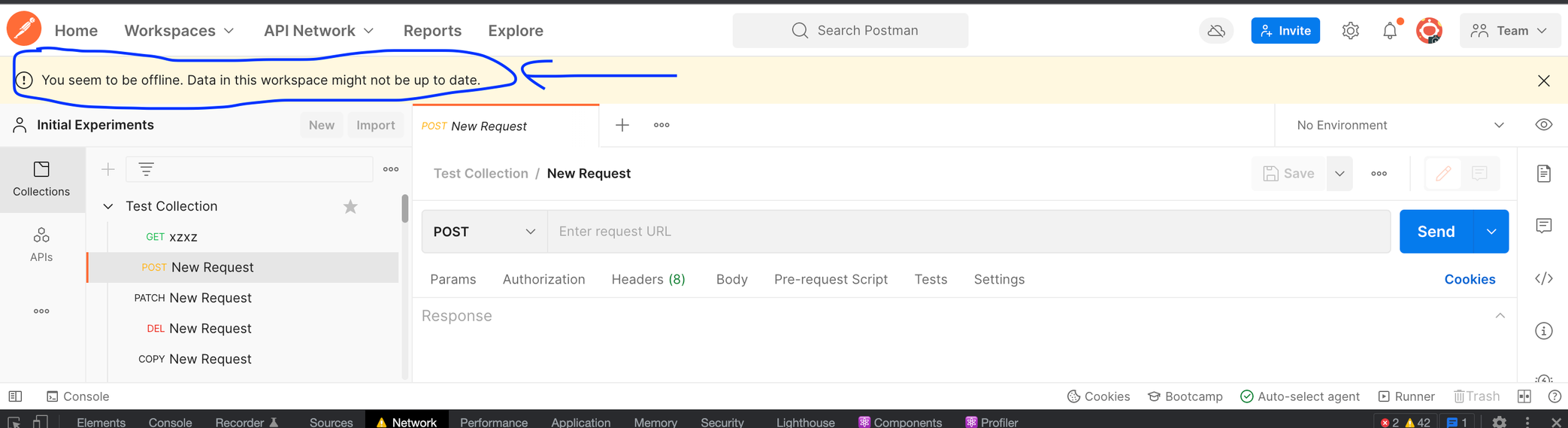Screen dimensions: 1568x428
Task: Go to Home in the top nav
Action: [x=76, y=31]
